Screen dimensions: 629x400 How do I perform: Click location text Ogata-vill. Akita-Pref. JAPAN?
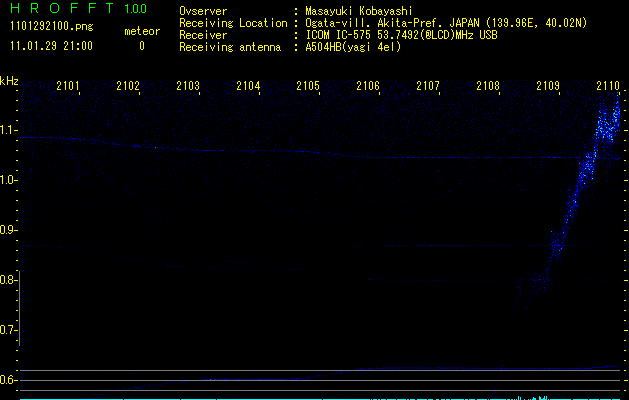coord(392,23)
